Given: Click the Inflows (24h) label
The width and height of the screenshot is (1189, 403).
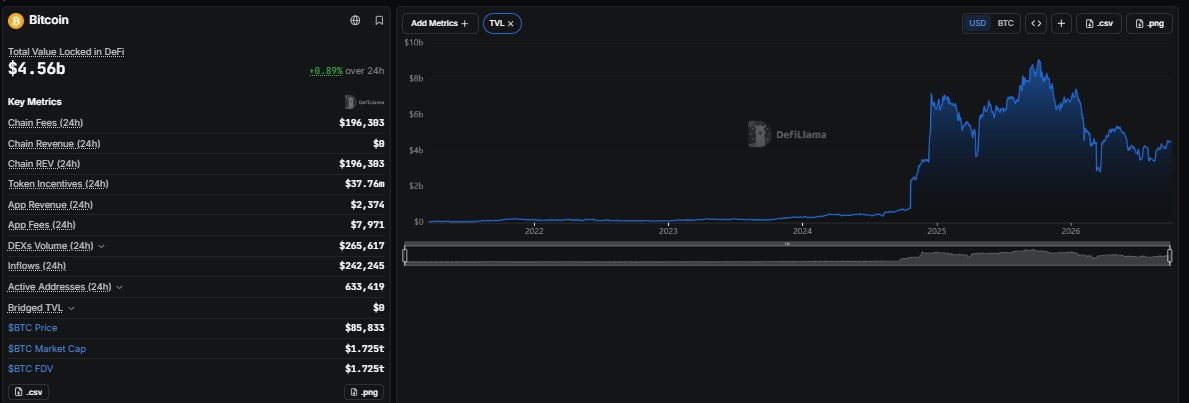Looking at the screenshot, I should coord(37,266).
